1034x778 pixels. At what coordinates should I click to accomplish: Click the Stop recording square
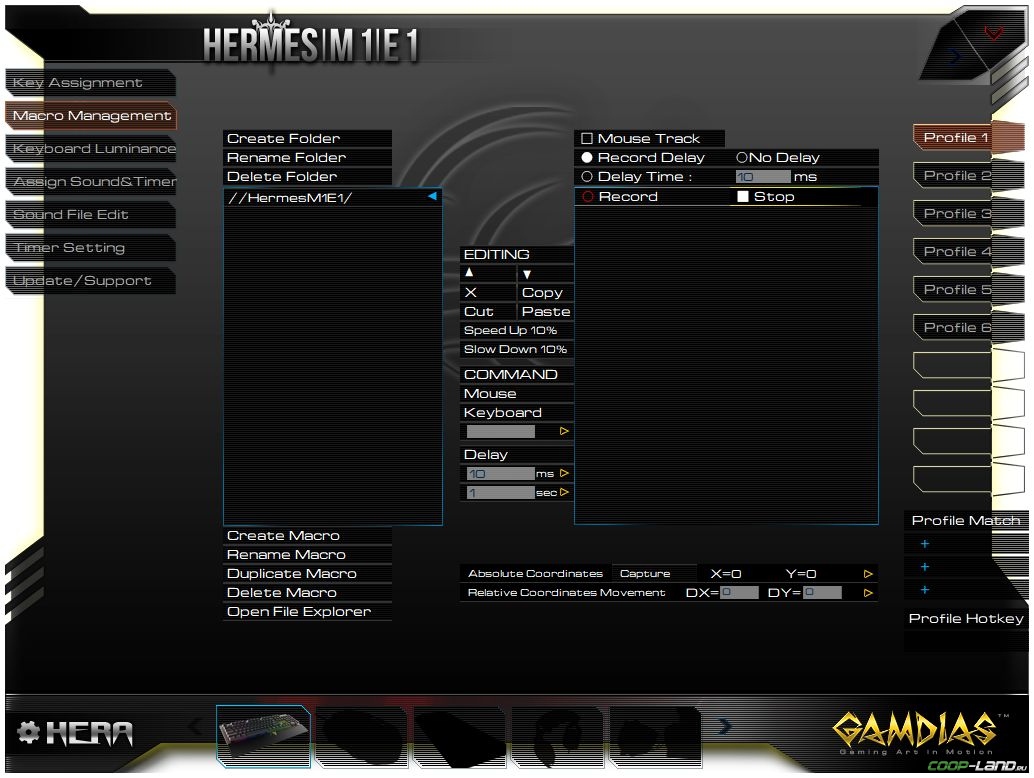coord(743,196)
